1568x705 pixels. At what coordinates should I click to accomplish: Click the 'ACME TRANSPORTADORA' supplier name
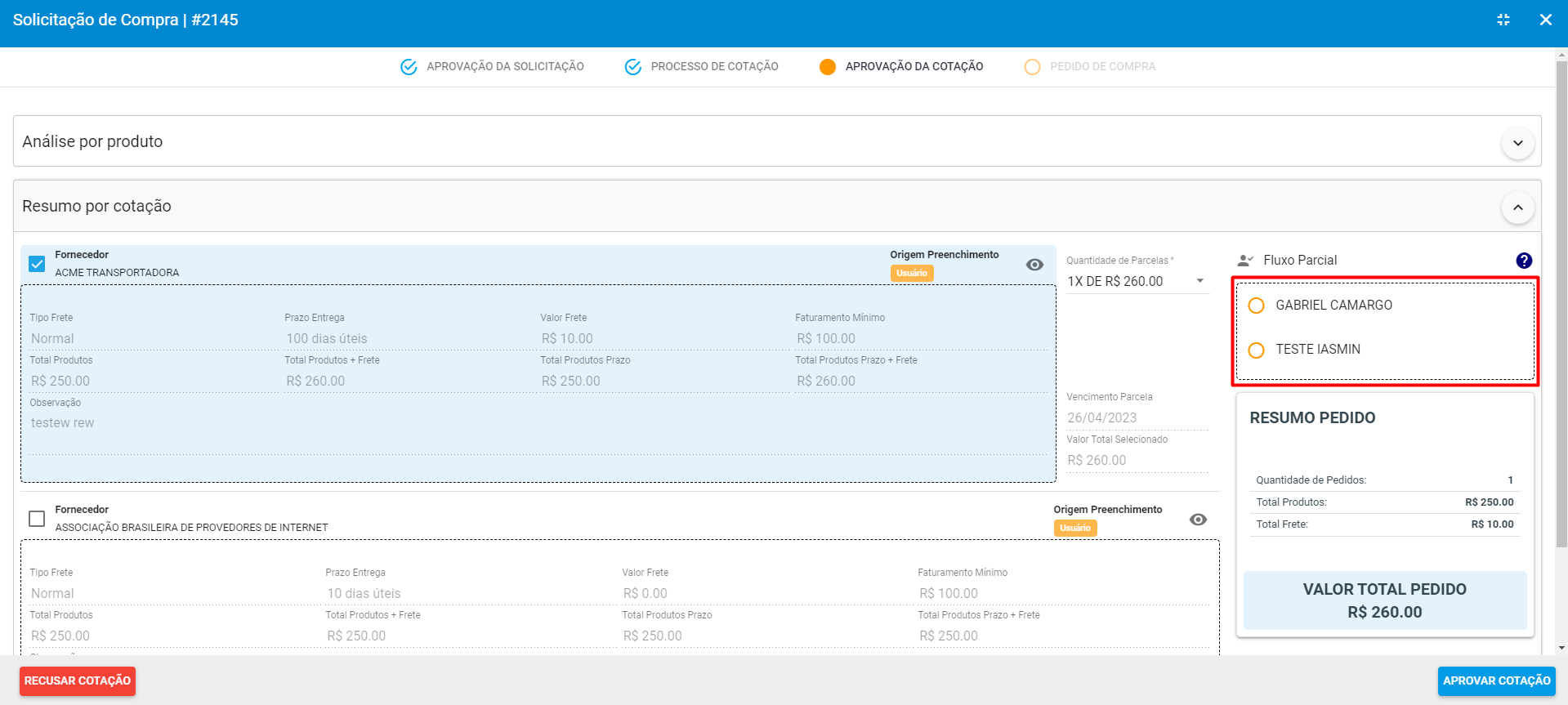click(x=117, y=273)
